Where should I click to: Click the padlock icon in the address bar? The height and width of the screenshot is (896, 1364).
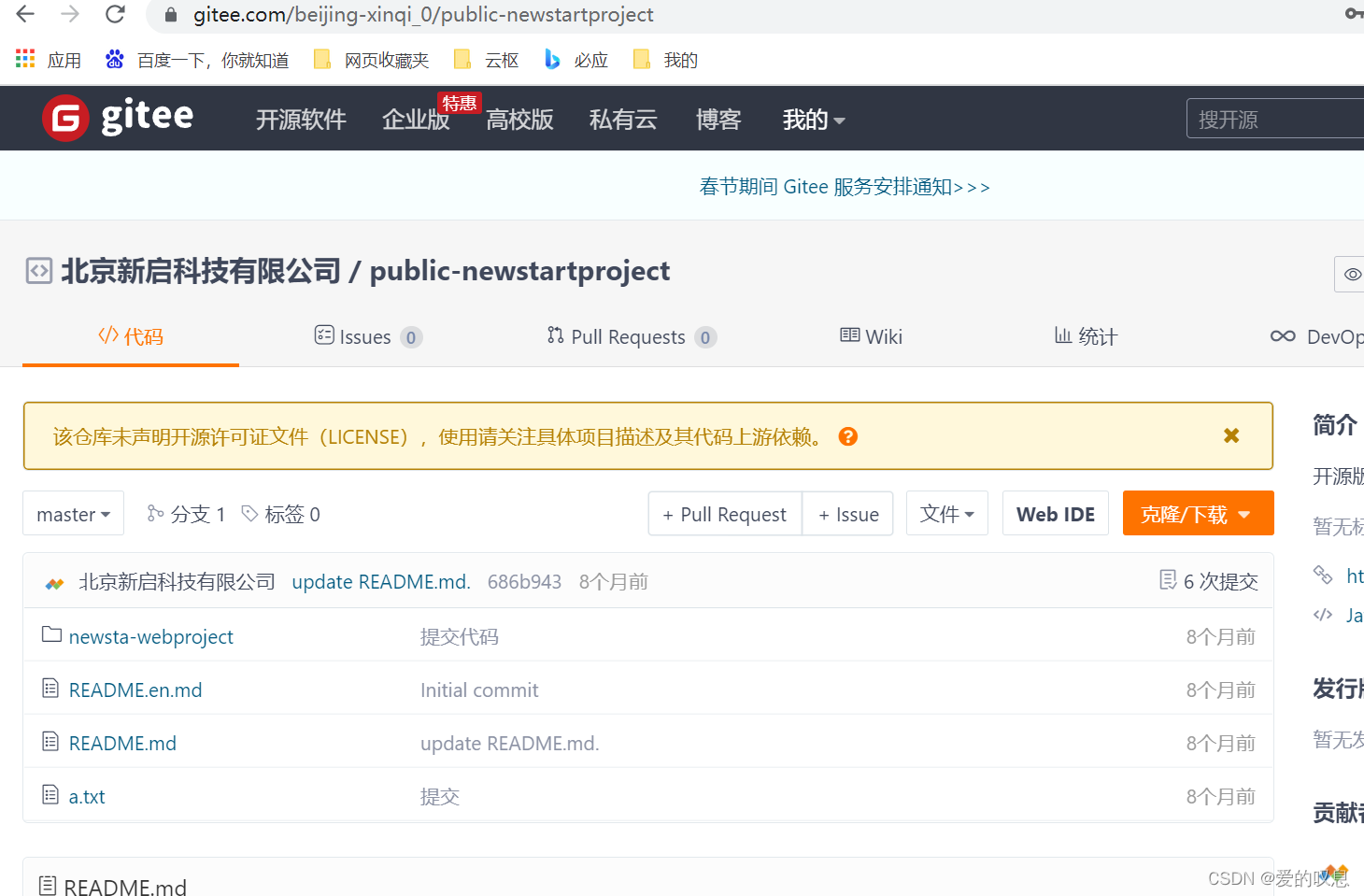171,15
